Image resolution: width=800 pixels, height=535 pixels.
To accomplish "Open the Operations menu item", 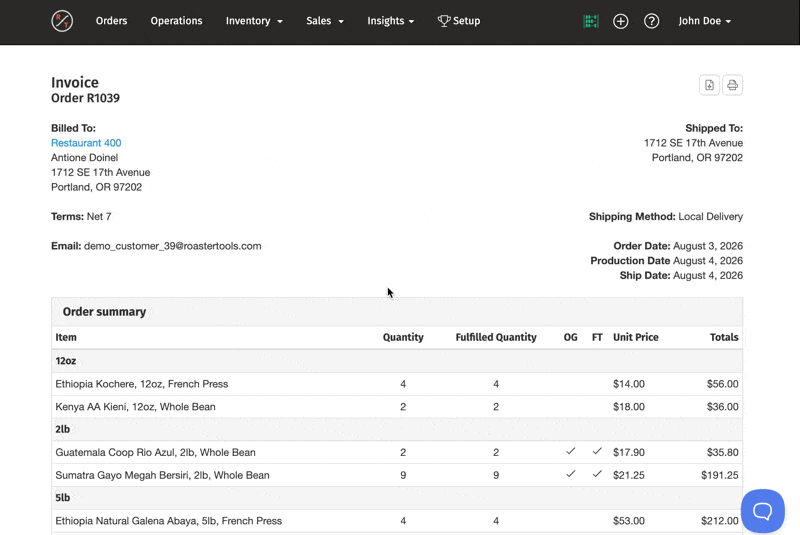I will (177, 21).
